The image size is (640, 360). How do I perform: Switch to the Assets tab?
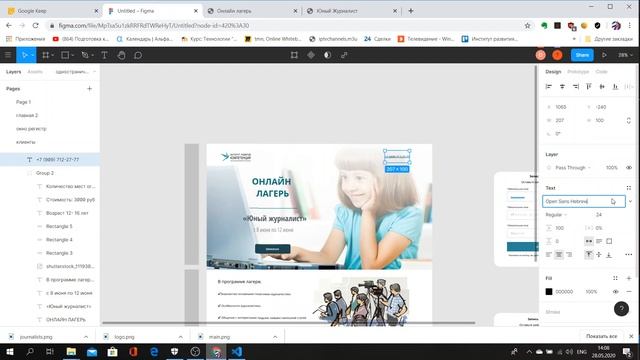(35, 72)
